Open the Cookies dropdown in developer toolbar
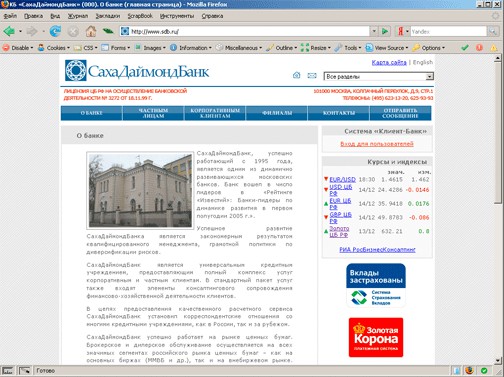The width and height of the screenshot is (504, 377). pyautogui.click(x=54, y=48)
